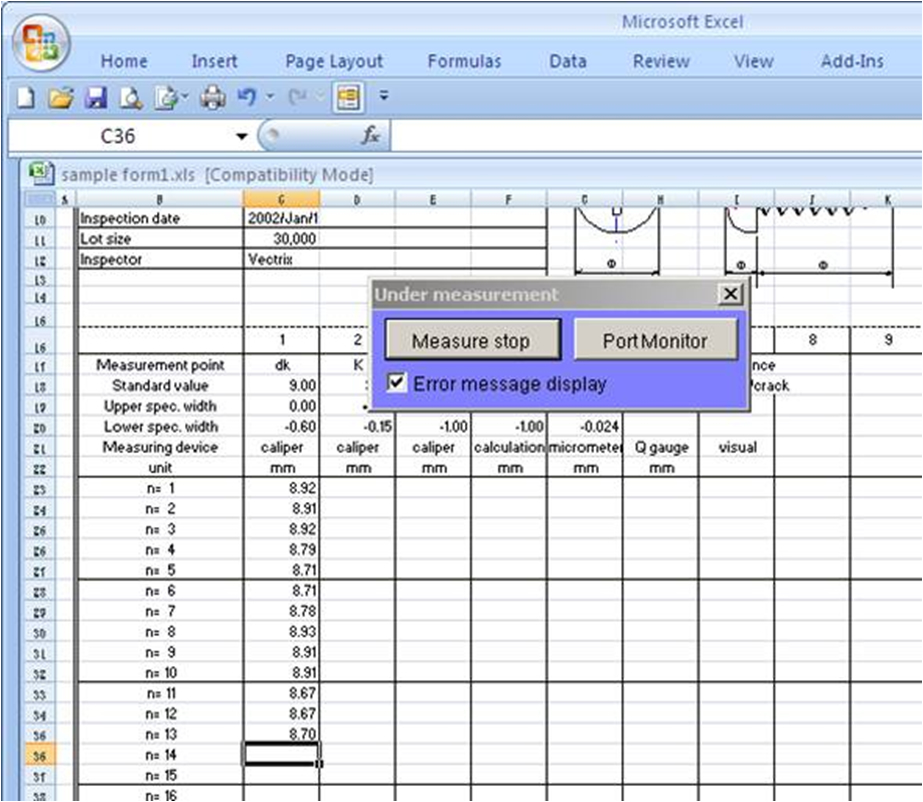Select the Add-Ins tab
The height and width of the screenshot is (802, 923).
click(x=852, y=61)
